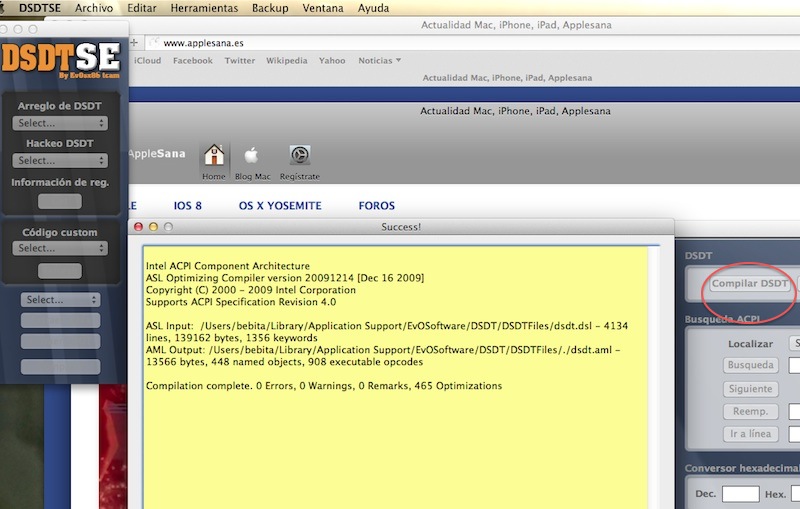Expand the Arreglo de DSDT dropdown
Screen dimensions: 800x509
[x=60, y=123]
